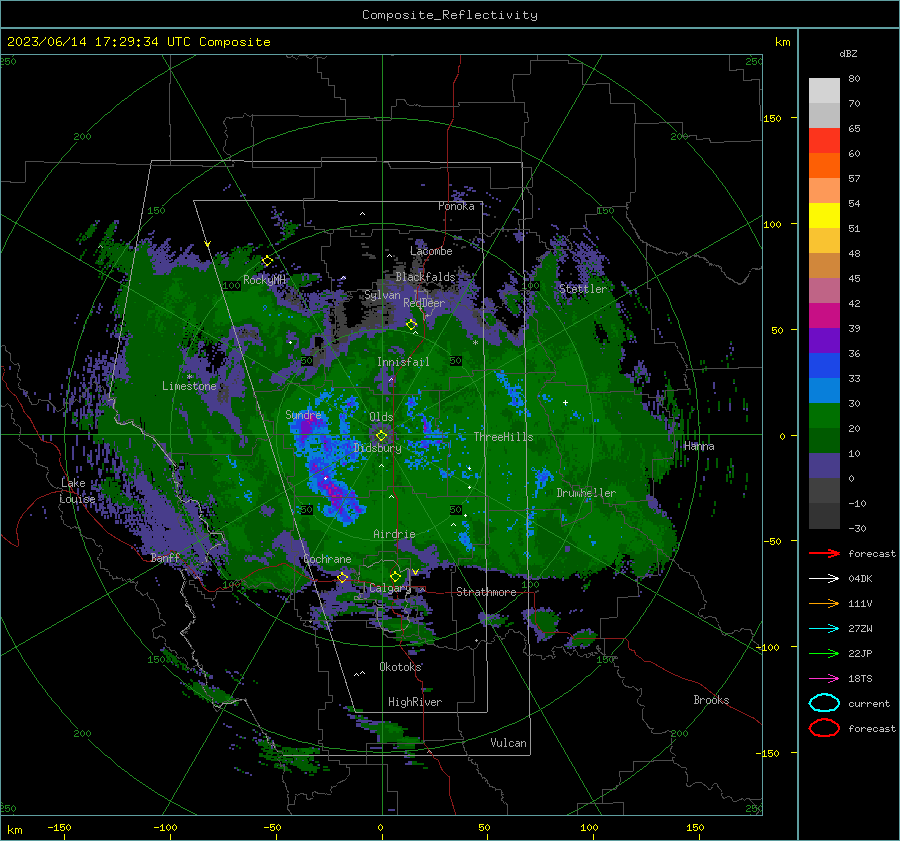
Task: Click the Blackfalds town label
Action: [x=425, y=277]
